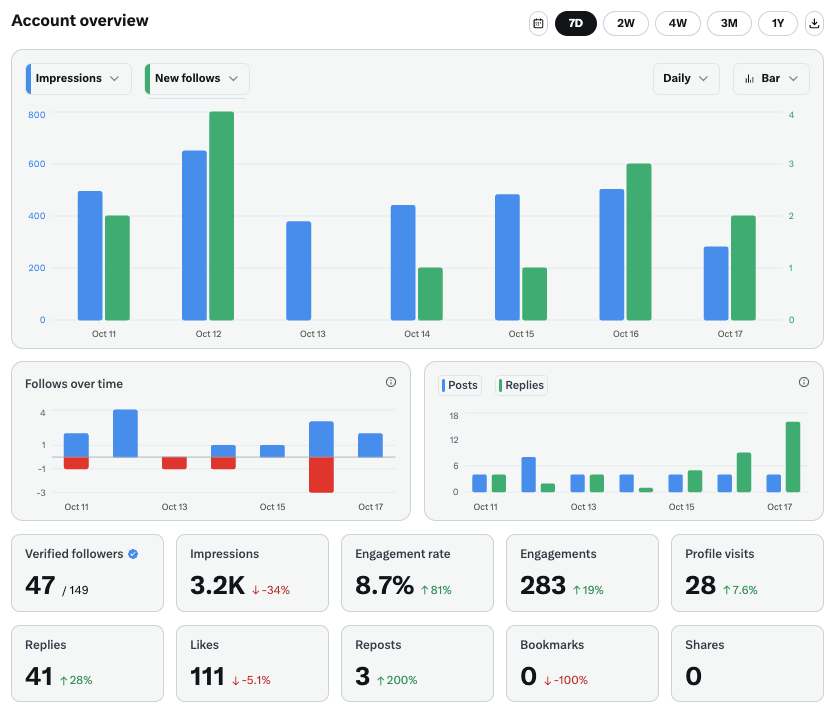Click the bar chart icon in Bar selector
This screenshot has width=833, height=720.
coord(750,79)
